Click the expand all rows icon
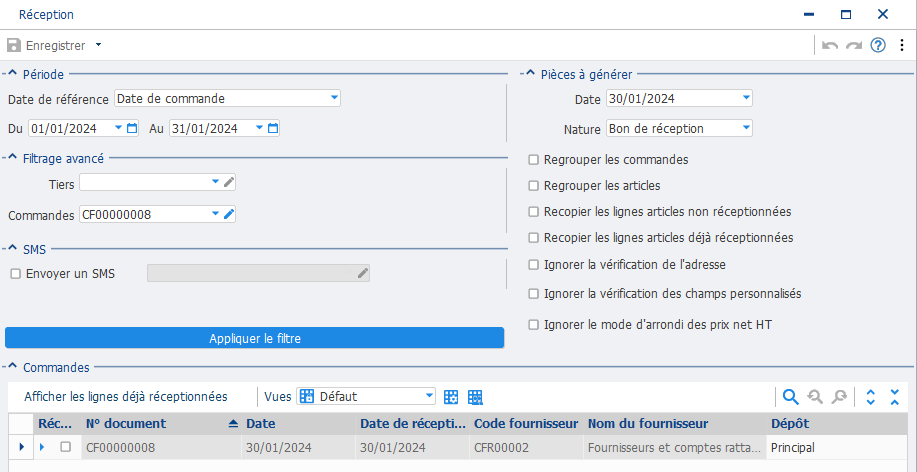Image resolution: width=917 pixels, height=472 pixels. coord(871,397)
